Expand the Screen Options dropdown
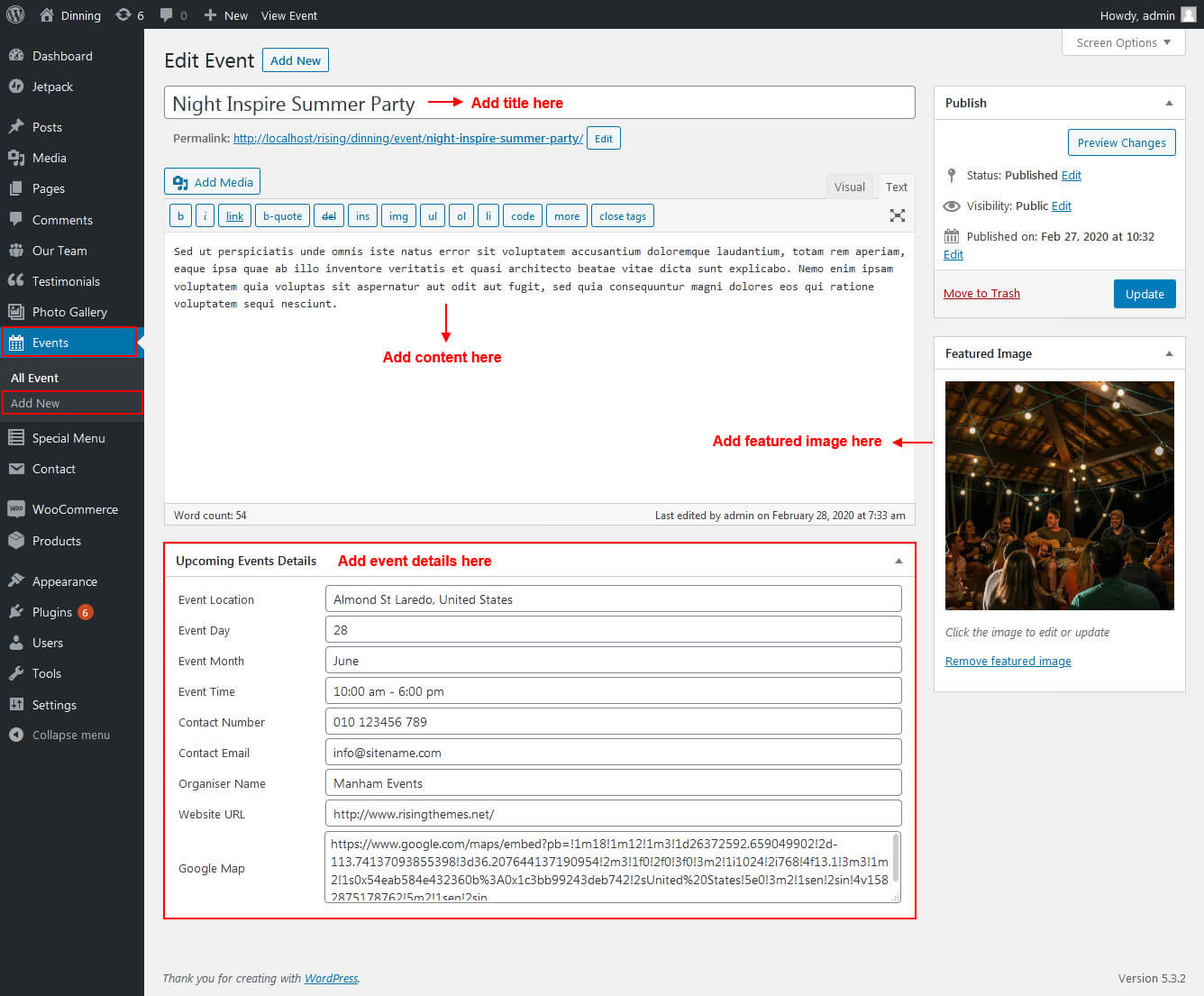Viewport: 1204px width, 996px height. coord(1123,42)
